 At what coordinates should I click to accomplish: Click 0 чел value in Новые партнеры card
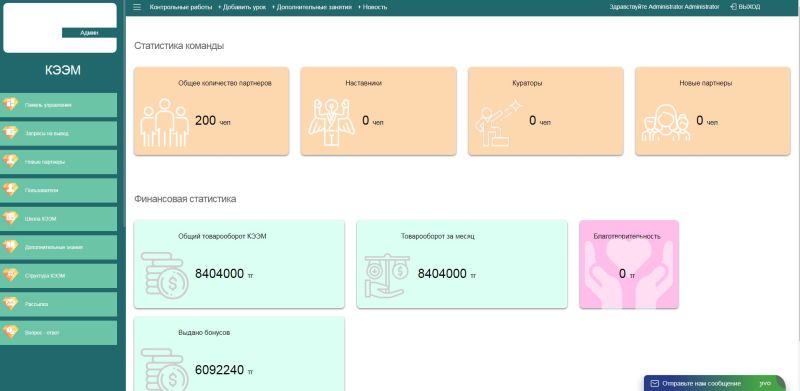coord(707,121)
